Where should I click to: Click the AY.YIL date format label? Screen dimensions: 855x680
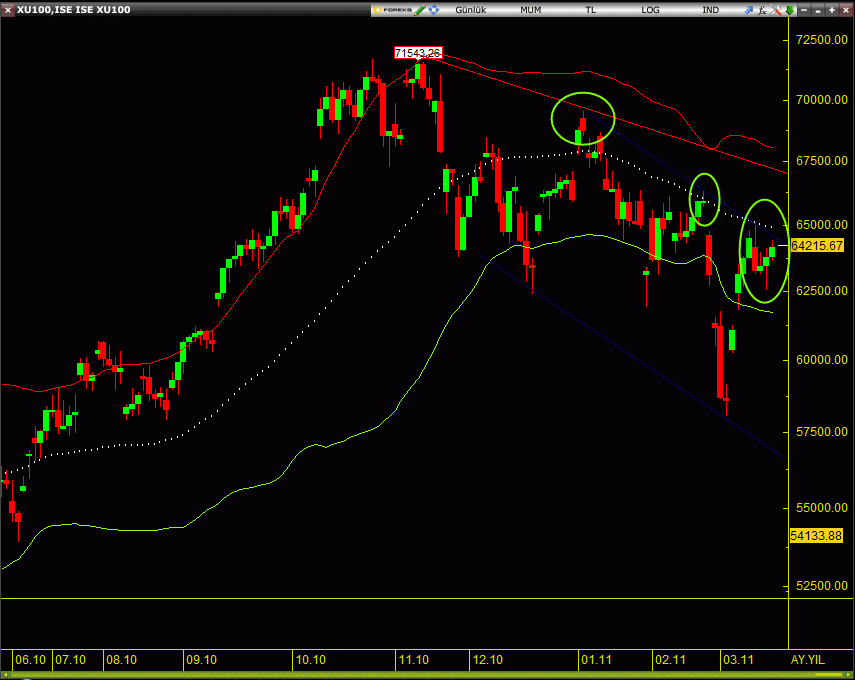pos(807,660)
